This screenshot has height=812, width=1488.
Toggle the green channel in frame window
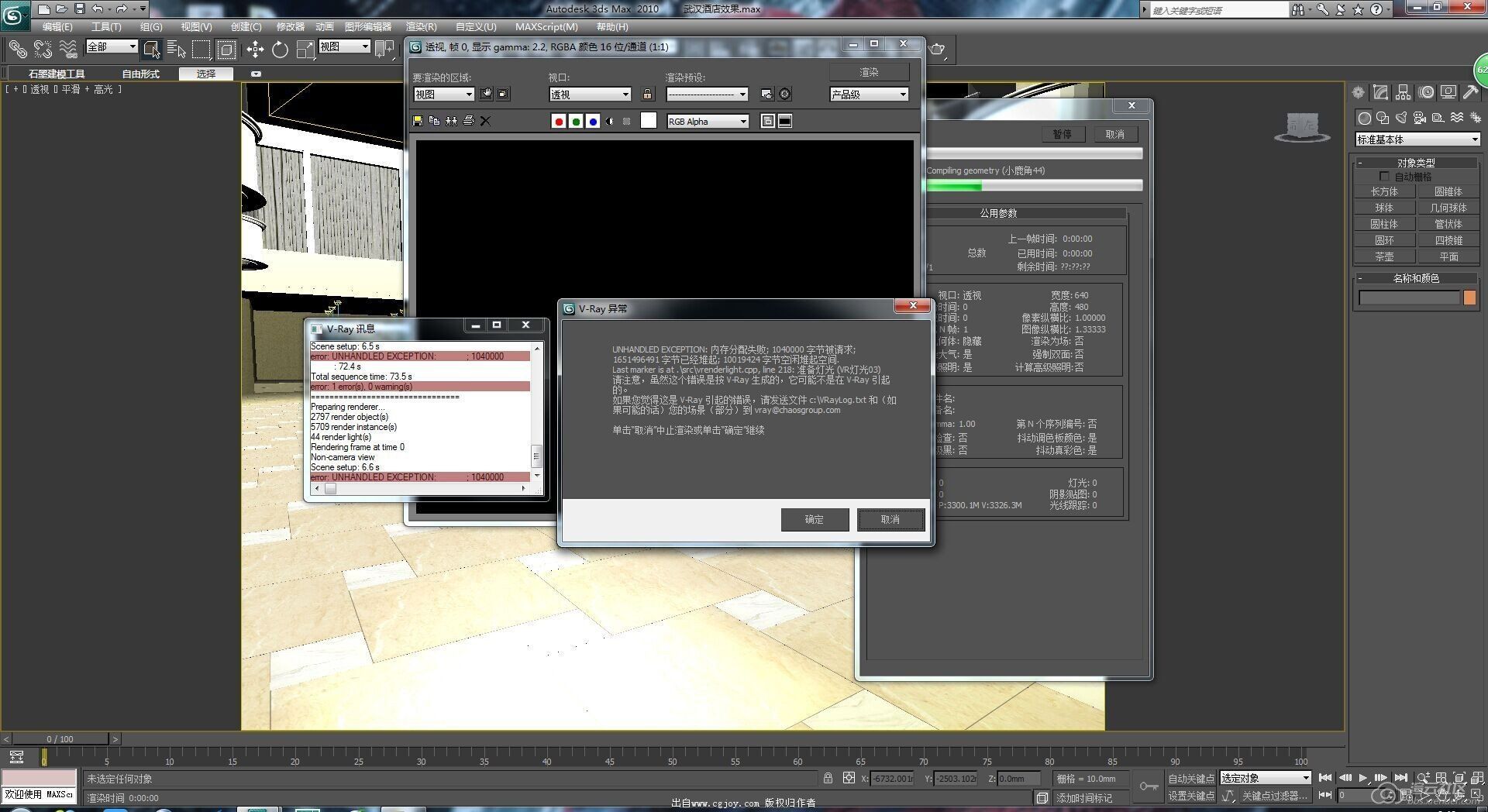576,121
